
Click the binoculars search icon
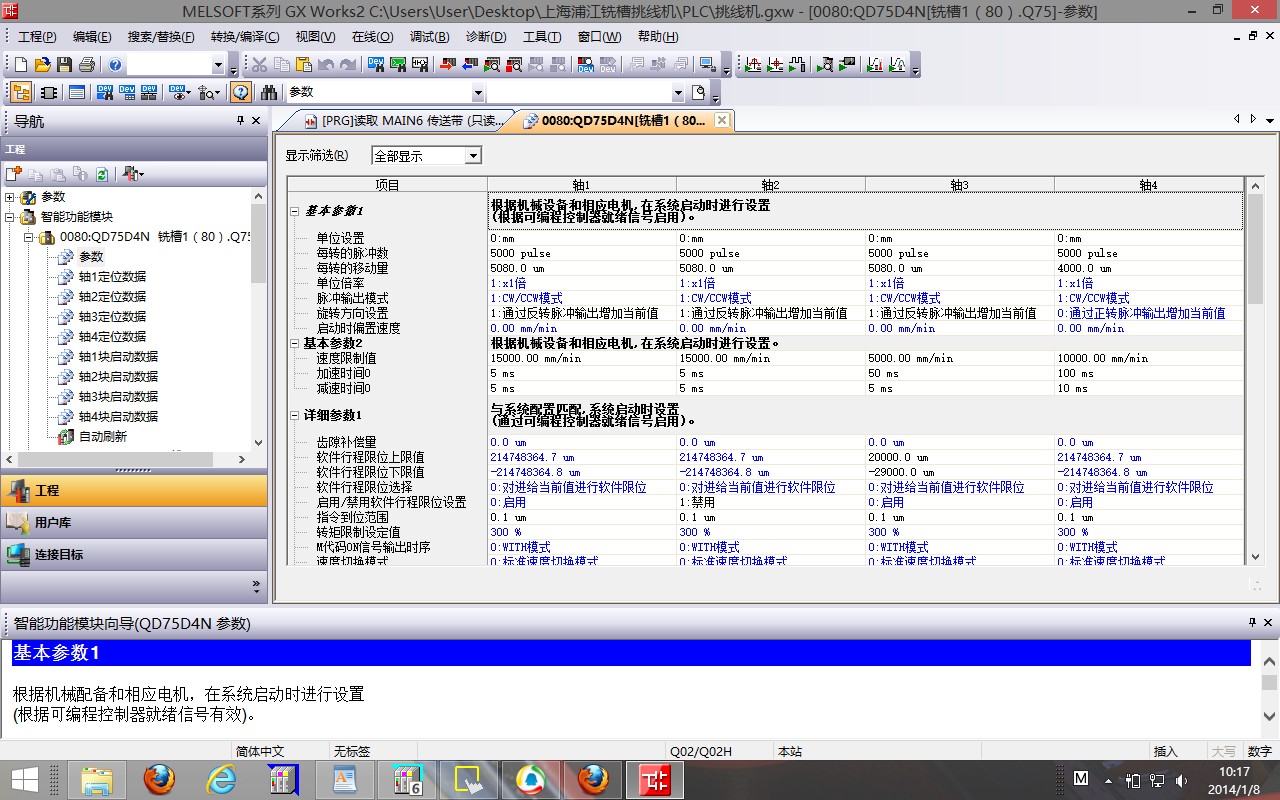point(269,93)
